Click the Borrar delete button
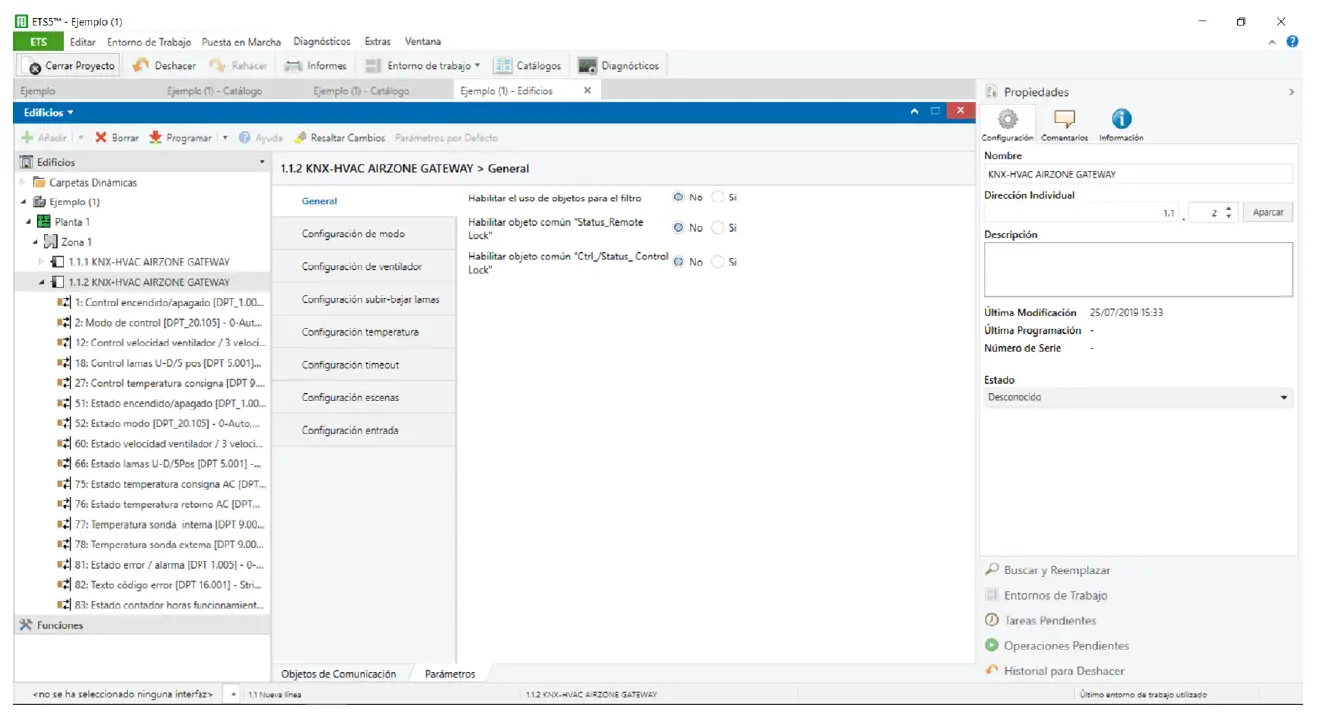This screenshot has height=719, width=1318. pos(116,138)
